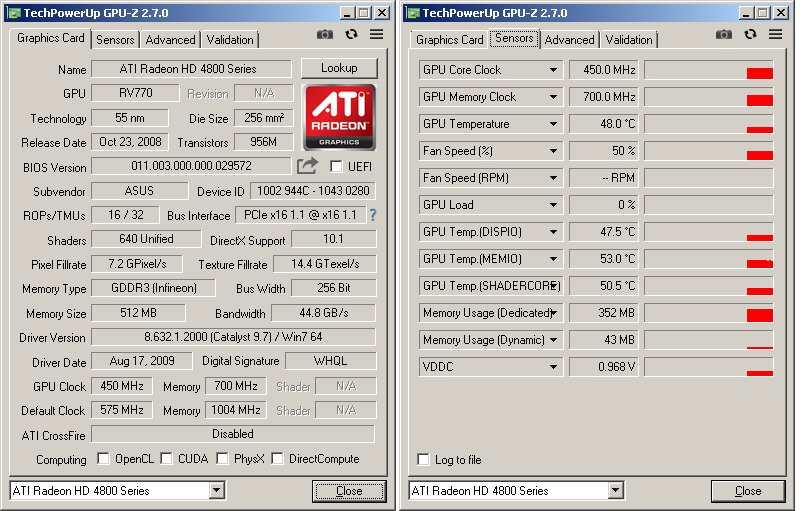Viewport: 804px width, 511px height.
Task: Open Validation tab in right window
Action: coord(629,39)
